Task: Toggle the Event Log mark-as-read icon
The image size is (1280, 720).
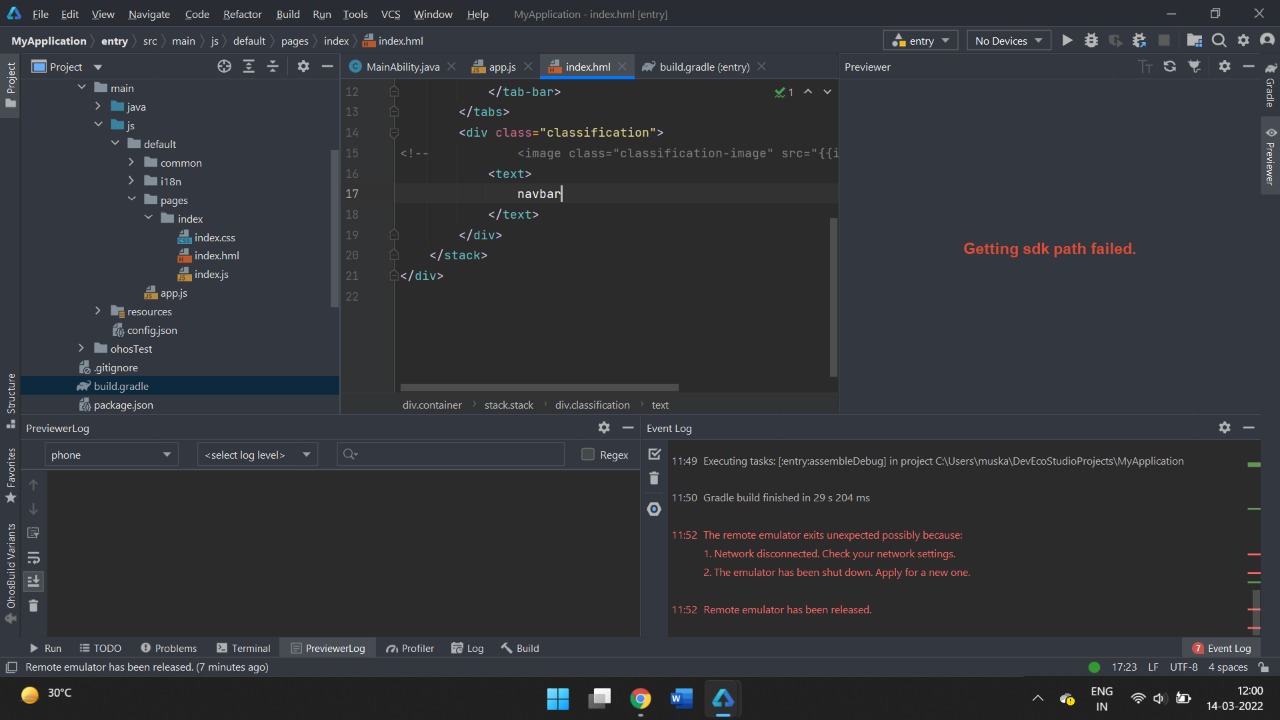Action: coord(654,455)
